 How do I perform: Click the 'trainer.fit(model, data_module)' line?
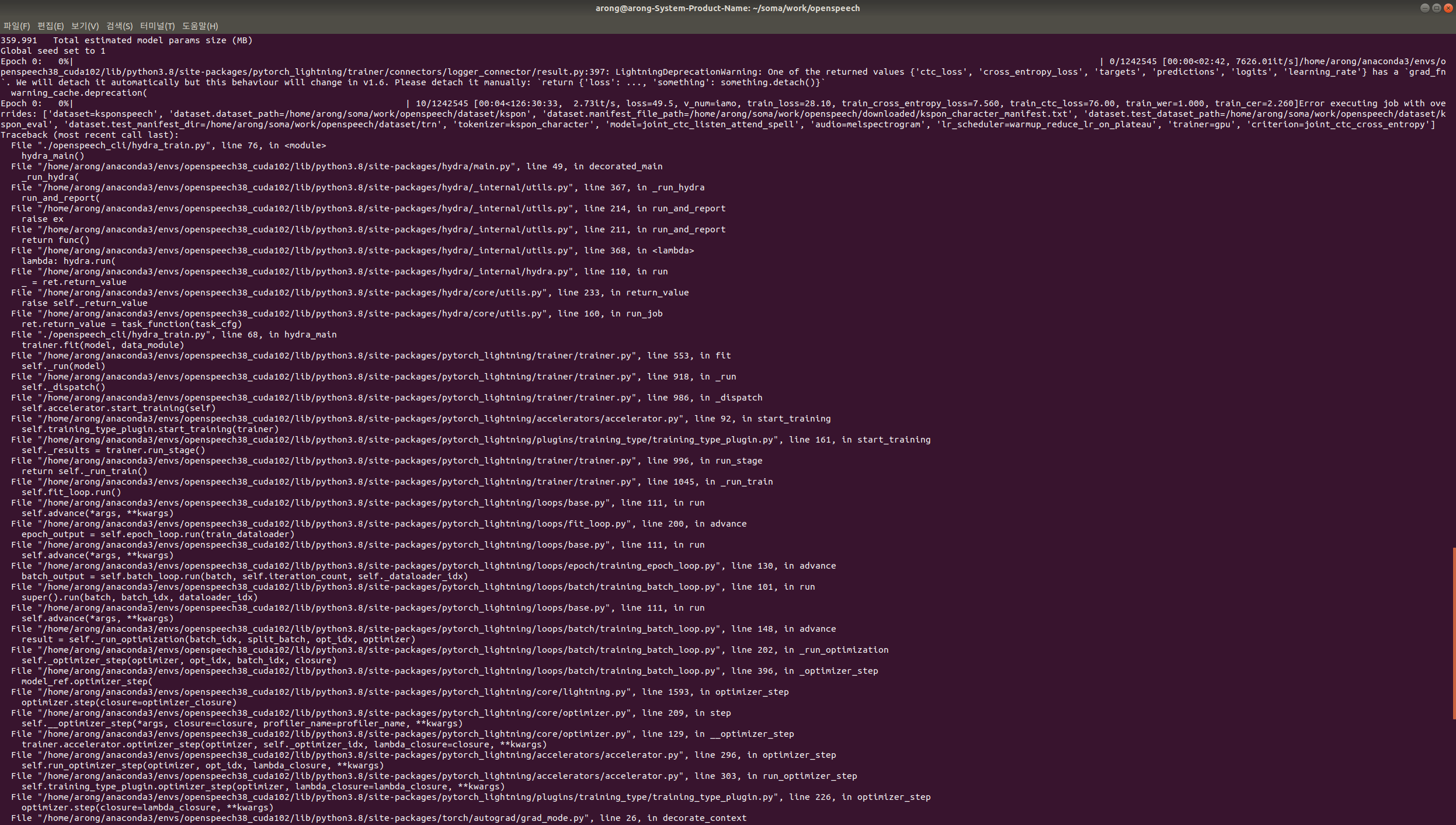tap(102, 345)
